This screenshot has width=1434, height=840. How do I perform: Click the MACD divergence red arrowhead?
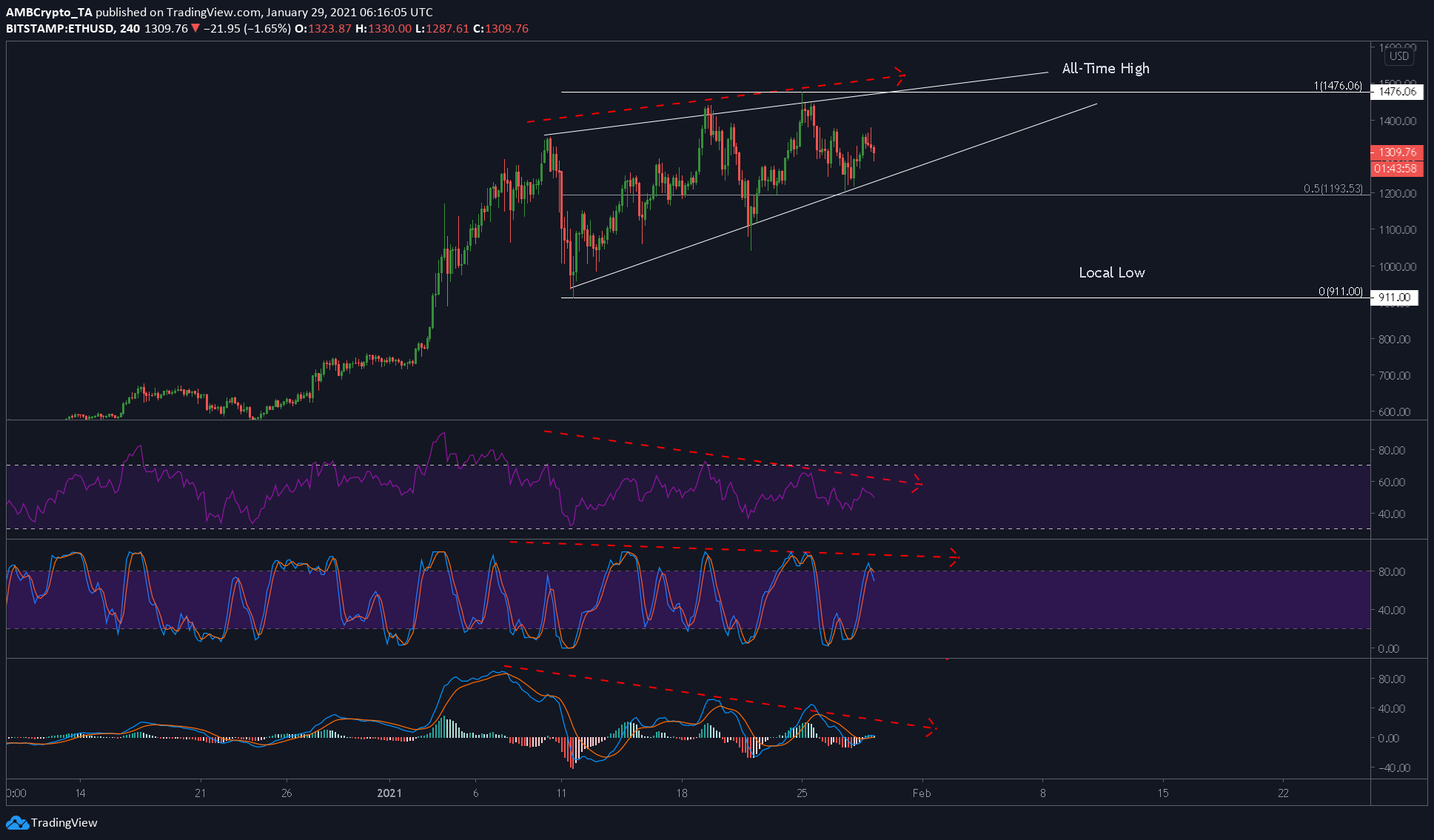pyautogui.click(x=931, y=728)
